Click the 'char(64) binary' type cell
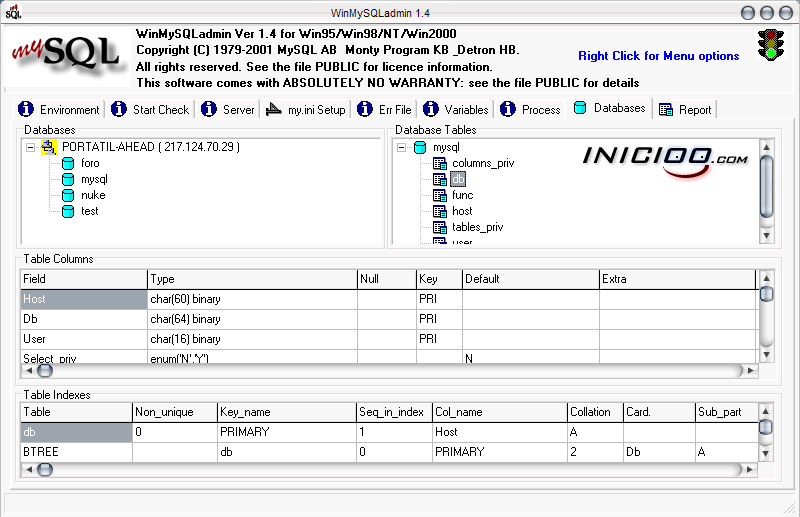 tap(252, 319)
